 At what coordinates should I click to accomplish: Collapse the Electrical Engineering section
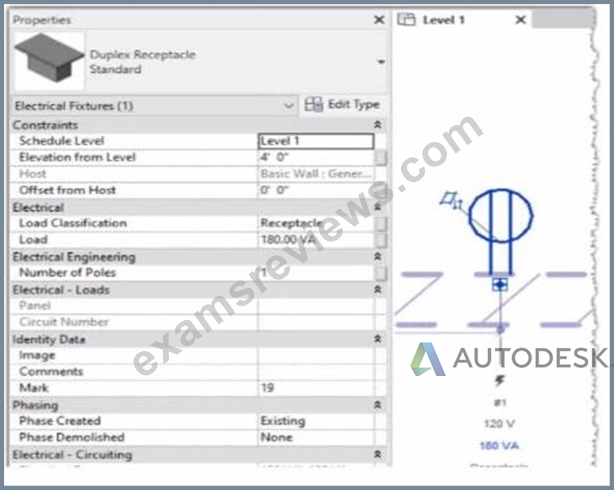pos(377,257)
